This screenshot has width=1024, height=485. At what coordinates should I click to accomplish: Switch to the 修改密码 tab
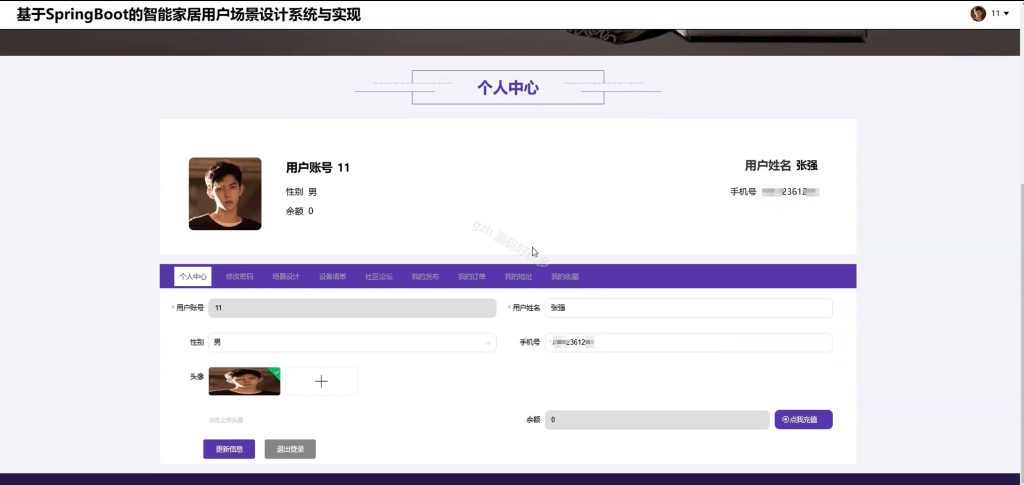pyautogui.click(x=240, y=277)
